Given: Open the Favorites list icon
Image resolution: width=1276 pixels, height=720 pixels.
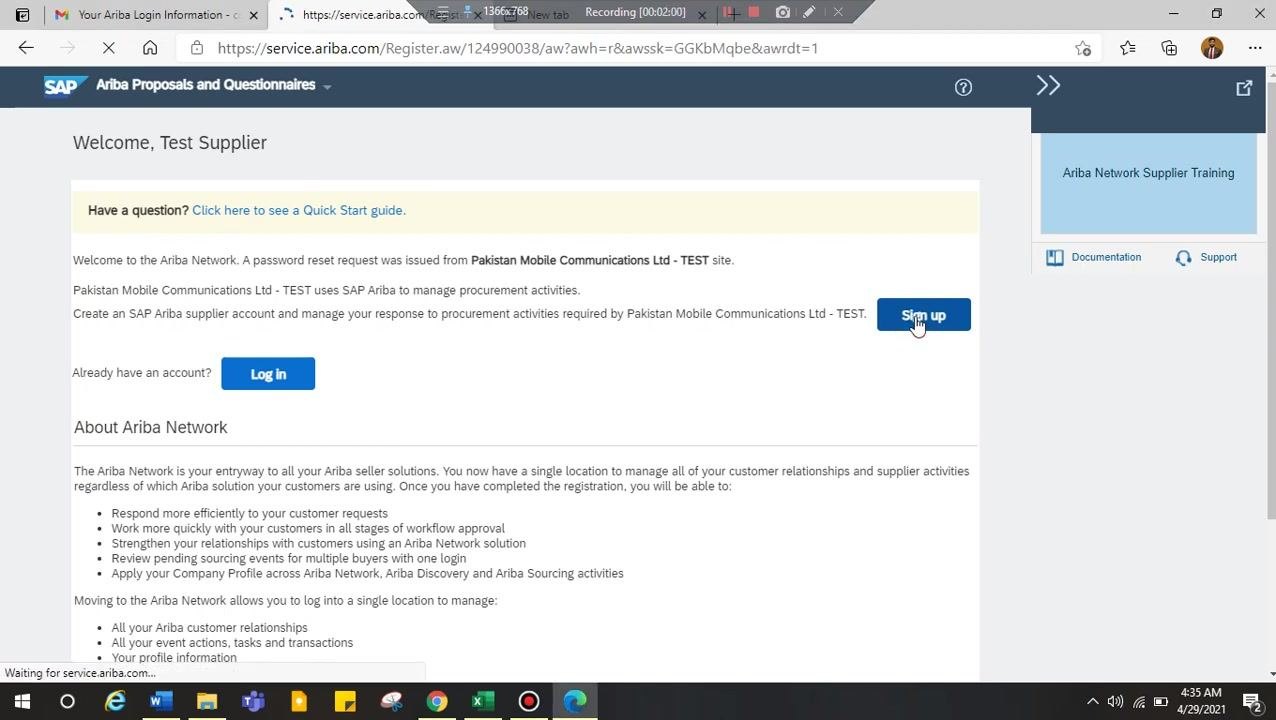Looking at the screenshot, I should (1128, 48).
